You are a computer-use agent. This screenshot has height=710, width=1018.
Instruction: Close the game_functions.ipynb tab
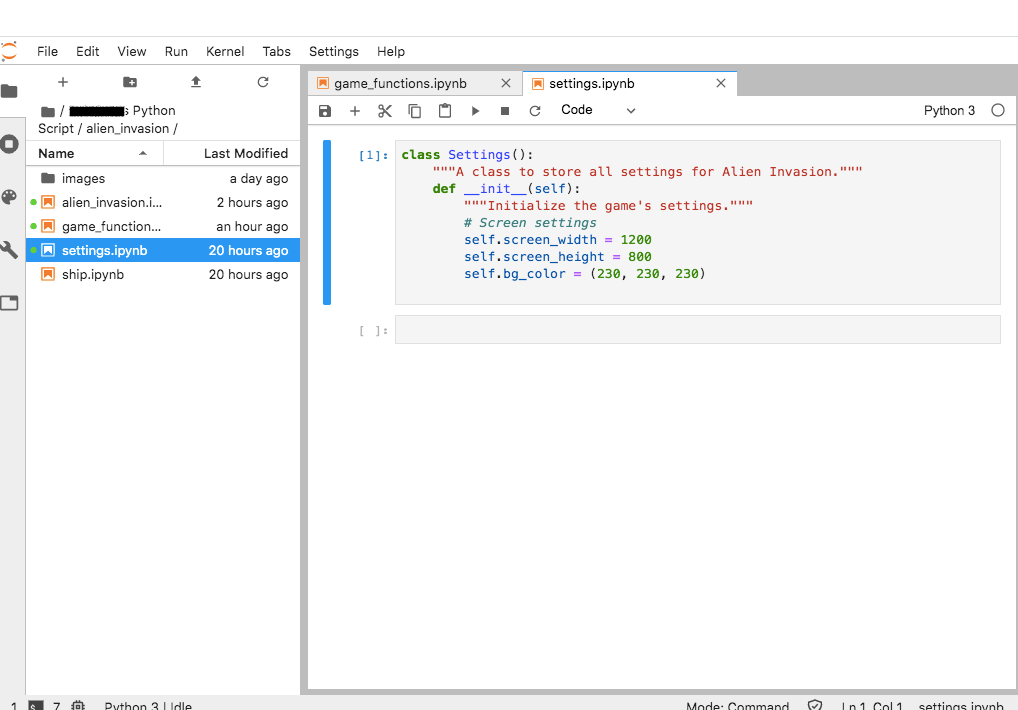(506, 83)
